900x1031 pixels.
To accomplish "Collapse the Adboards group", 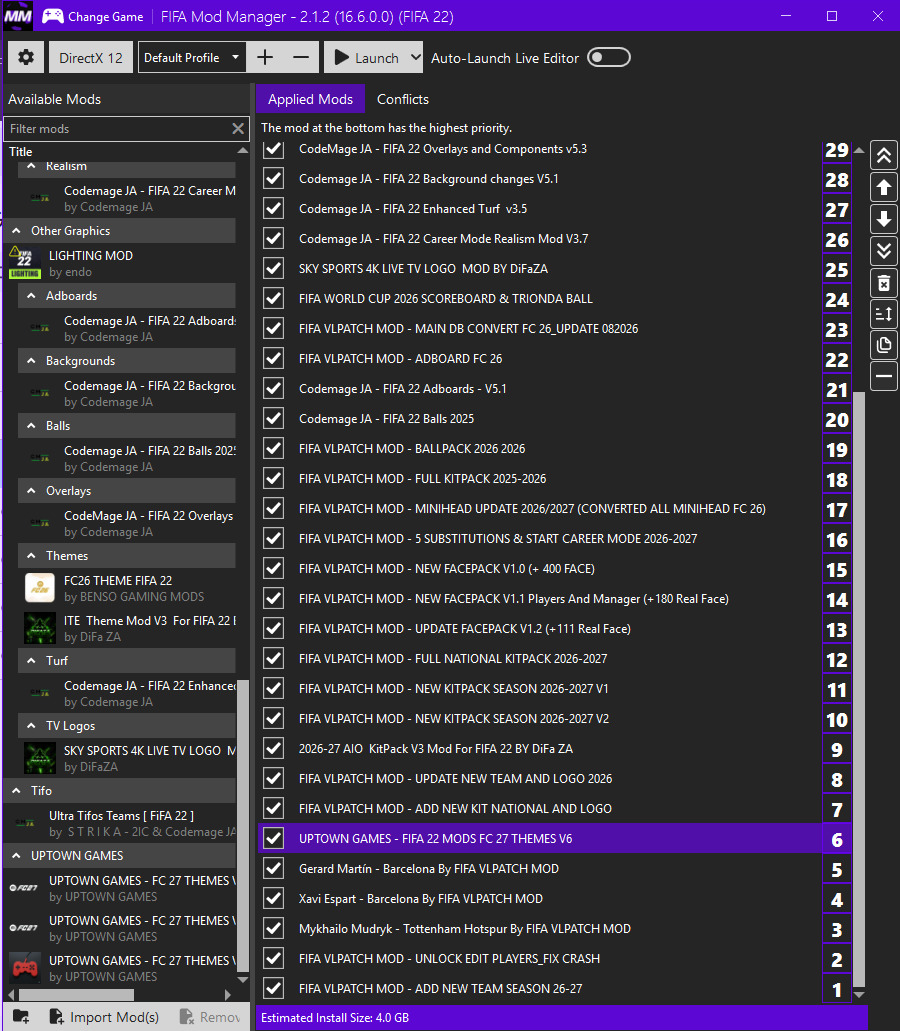I will coord(31,296).
